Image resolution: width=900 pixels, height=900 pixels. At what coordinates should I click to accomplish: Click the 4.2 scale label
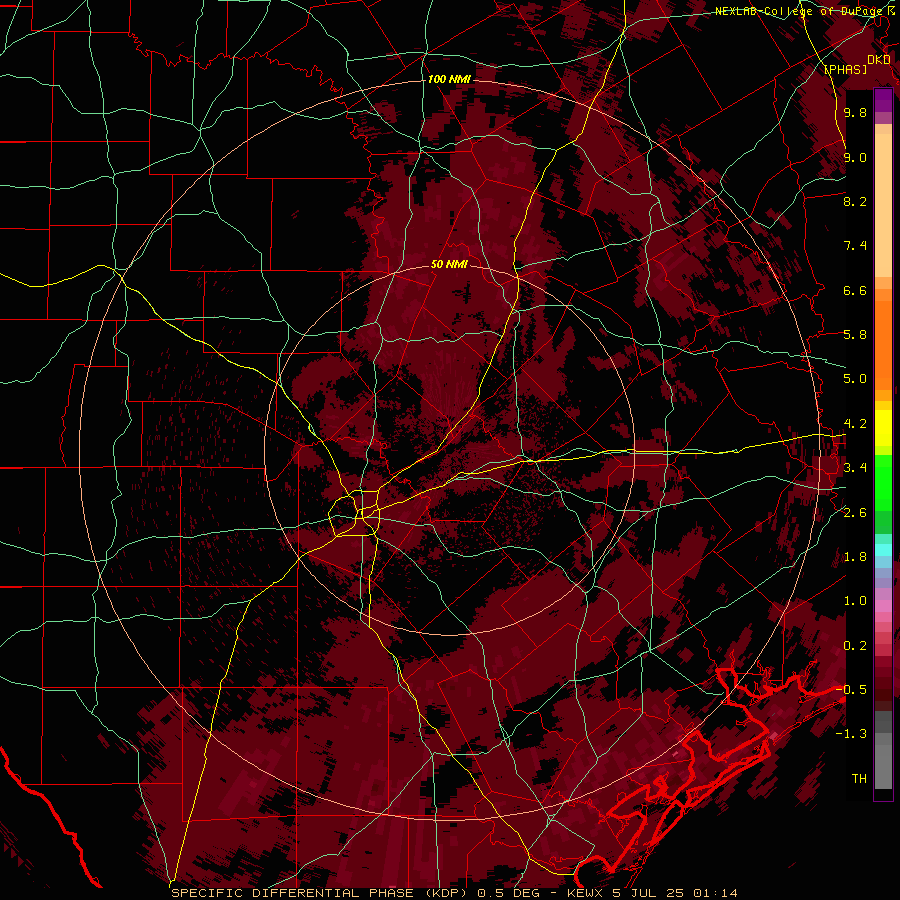[855, 424]
